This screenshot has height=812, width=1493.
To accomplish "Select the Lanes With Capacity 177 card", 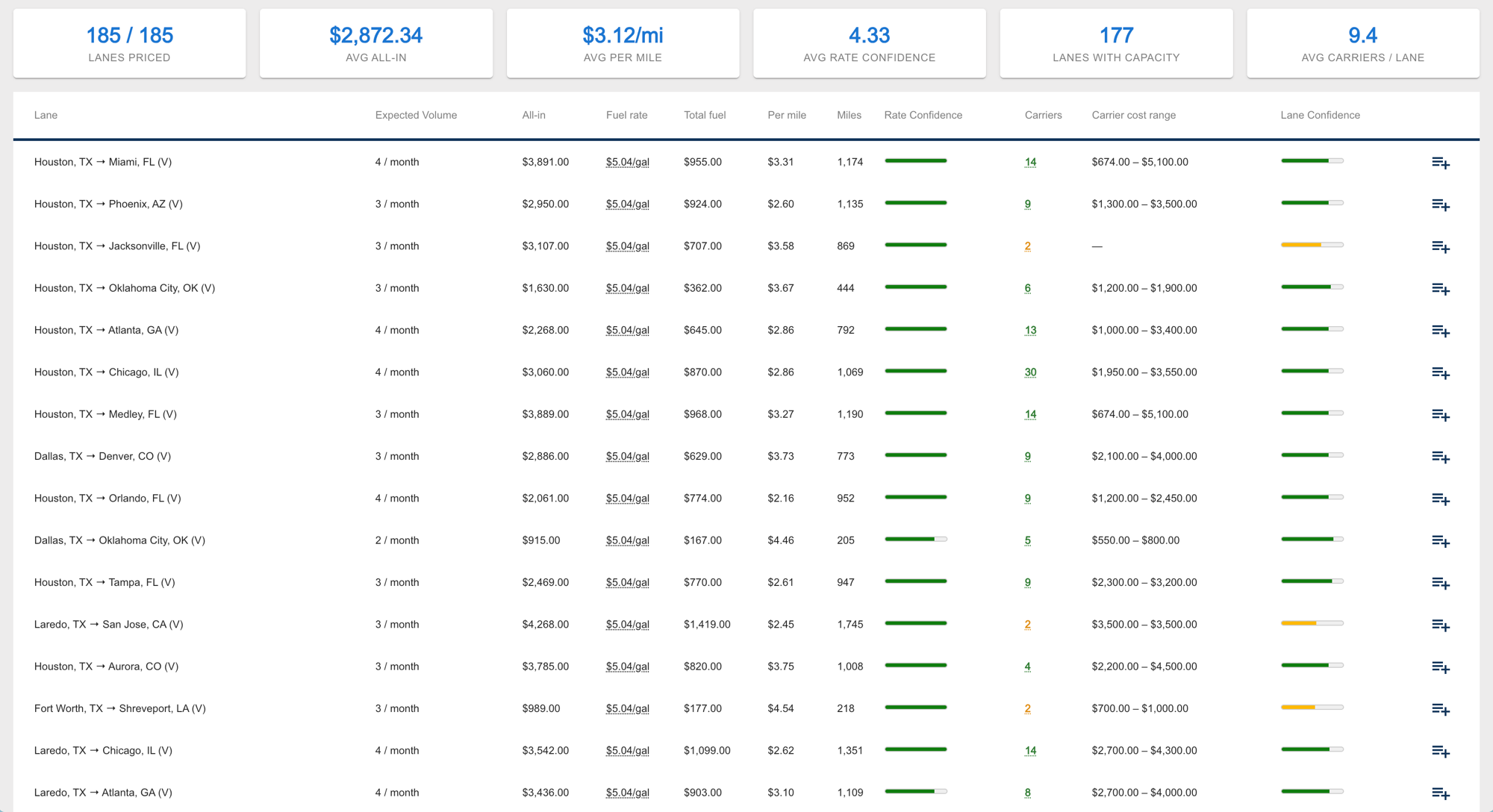I will [1116, 43].
